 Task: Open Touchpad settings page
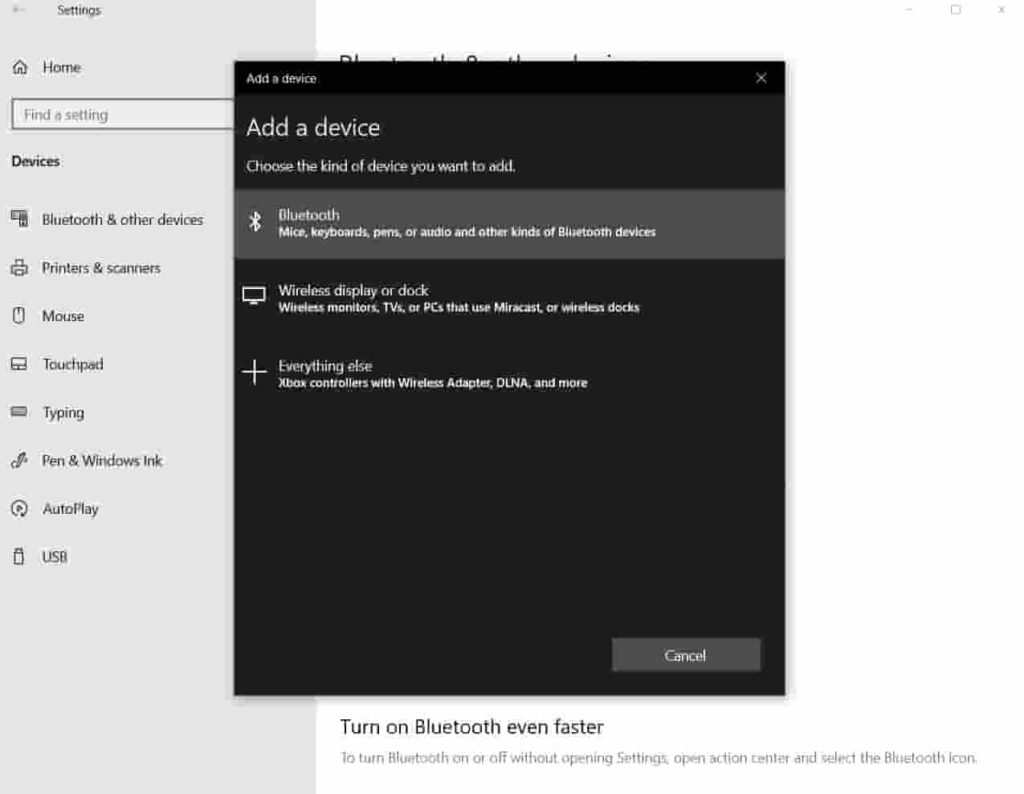(x=73, y=364)
